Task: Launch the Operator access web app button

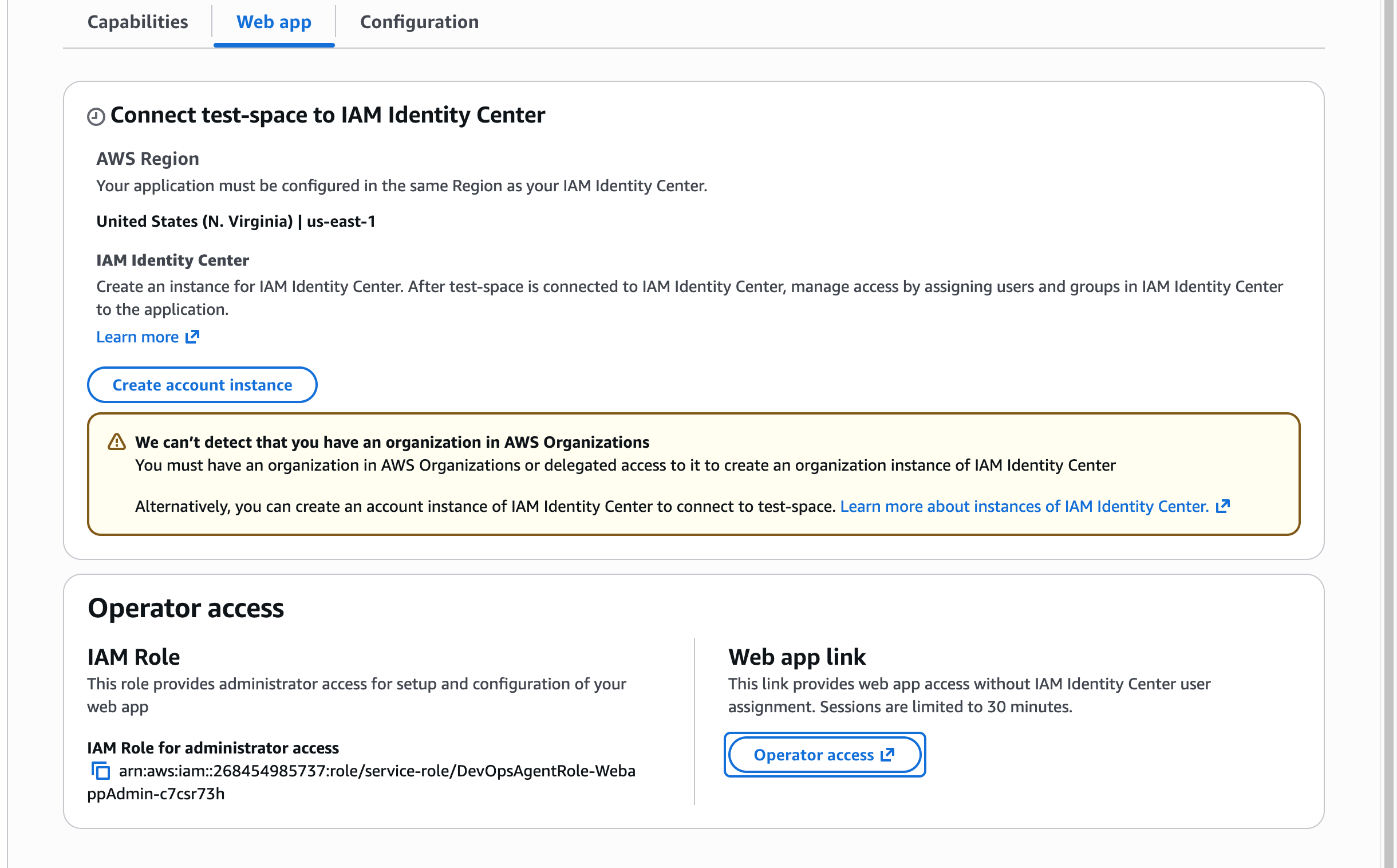Action: tap(813, 755)
